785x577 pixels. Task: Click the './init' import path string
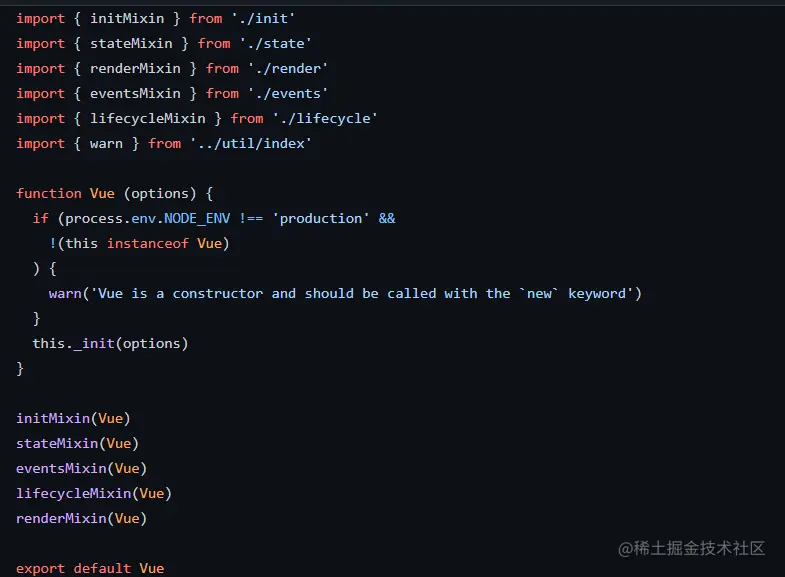tap(263, 19)
